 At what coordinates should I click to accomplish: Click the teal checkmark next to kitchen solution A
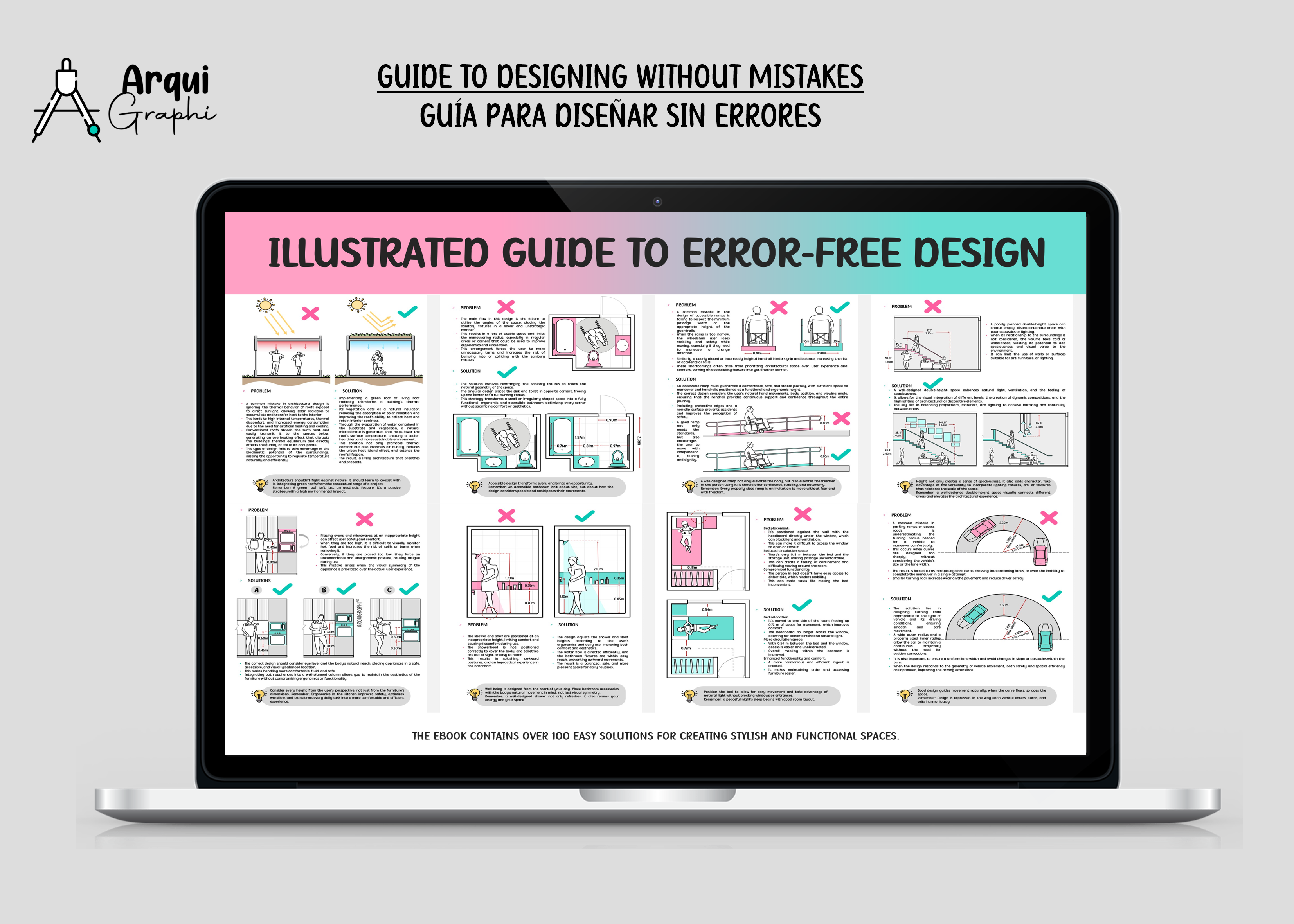282,589
